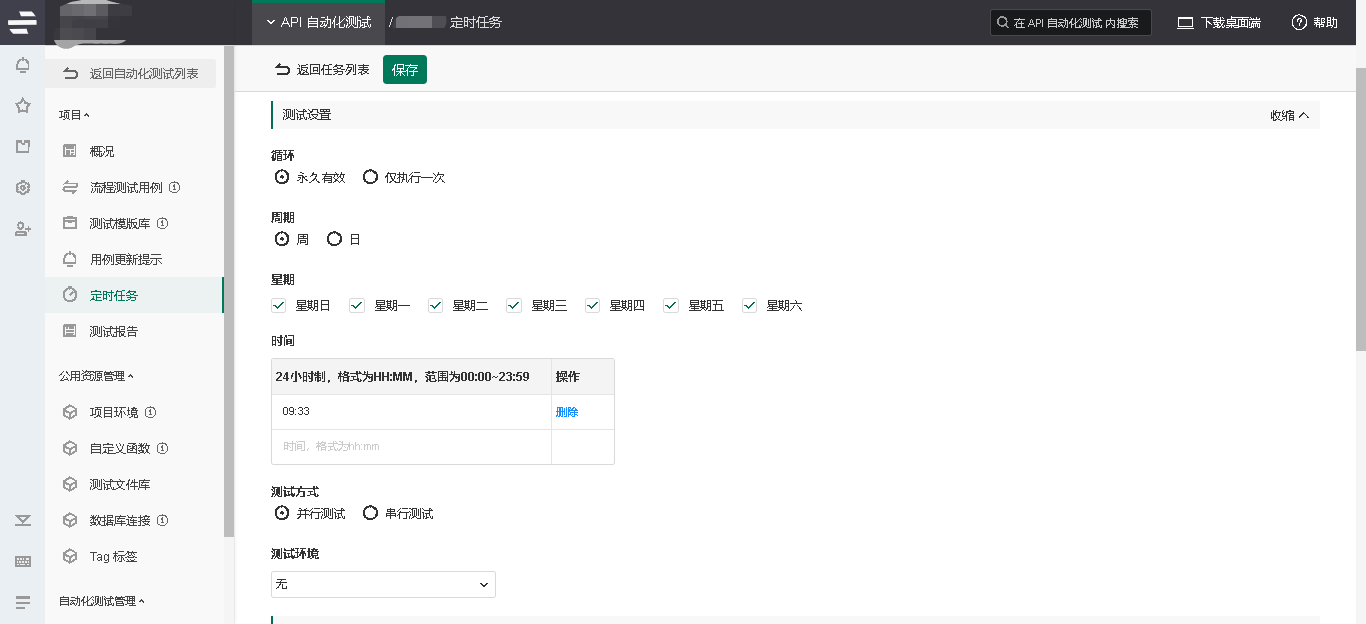
Task: Click the keyboard icon in left rail
Action: [22, 561]
